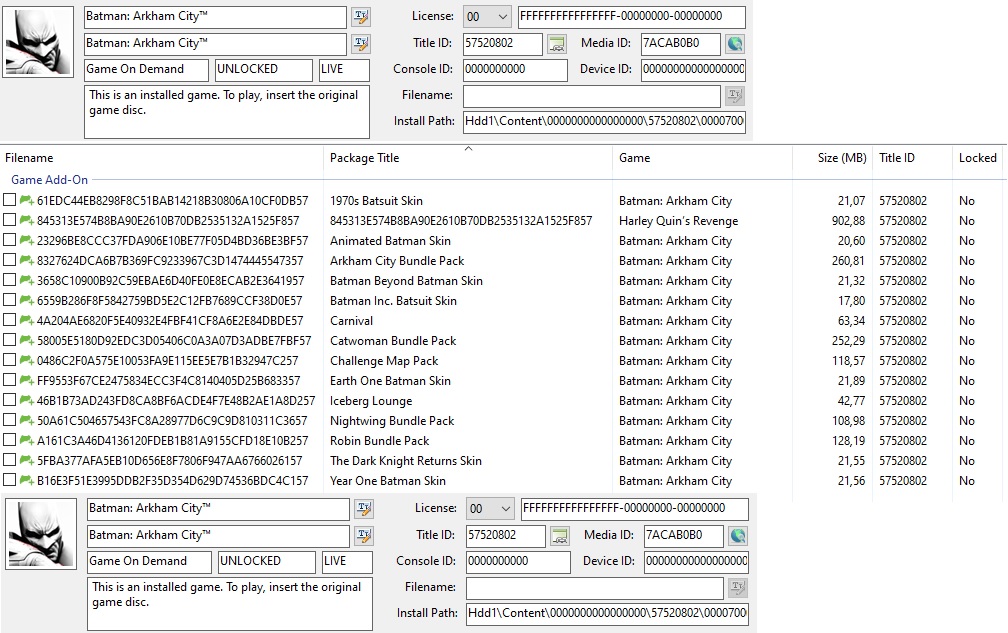The width and height of the screenshot is (1008, 633).
Task: Click the top Install Path field
Action: (604, 121)
